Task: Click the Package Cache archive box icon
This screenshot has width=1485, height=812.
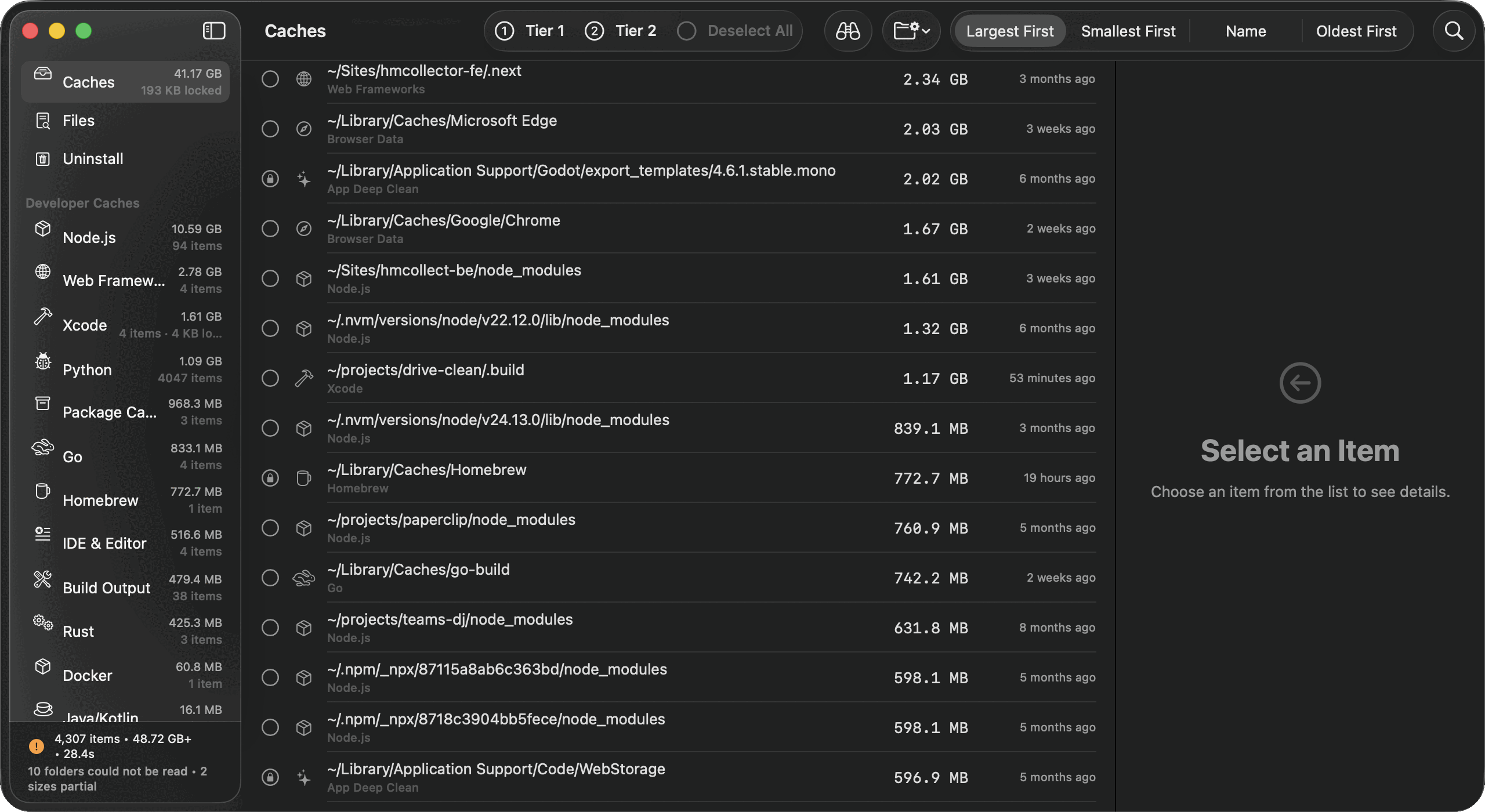Action: pyautogui.click(x=43, y=403)
